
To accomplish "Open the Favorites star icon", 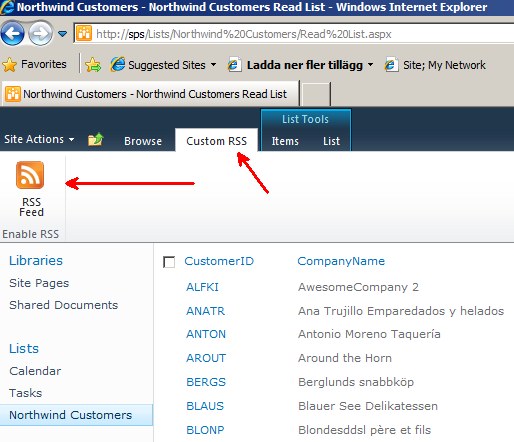I will pyautogui.click(x=10, y=64).
